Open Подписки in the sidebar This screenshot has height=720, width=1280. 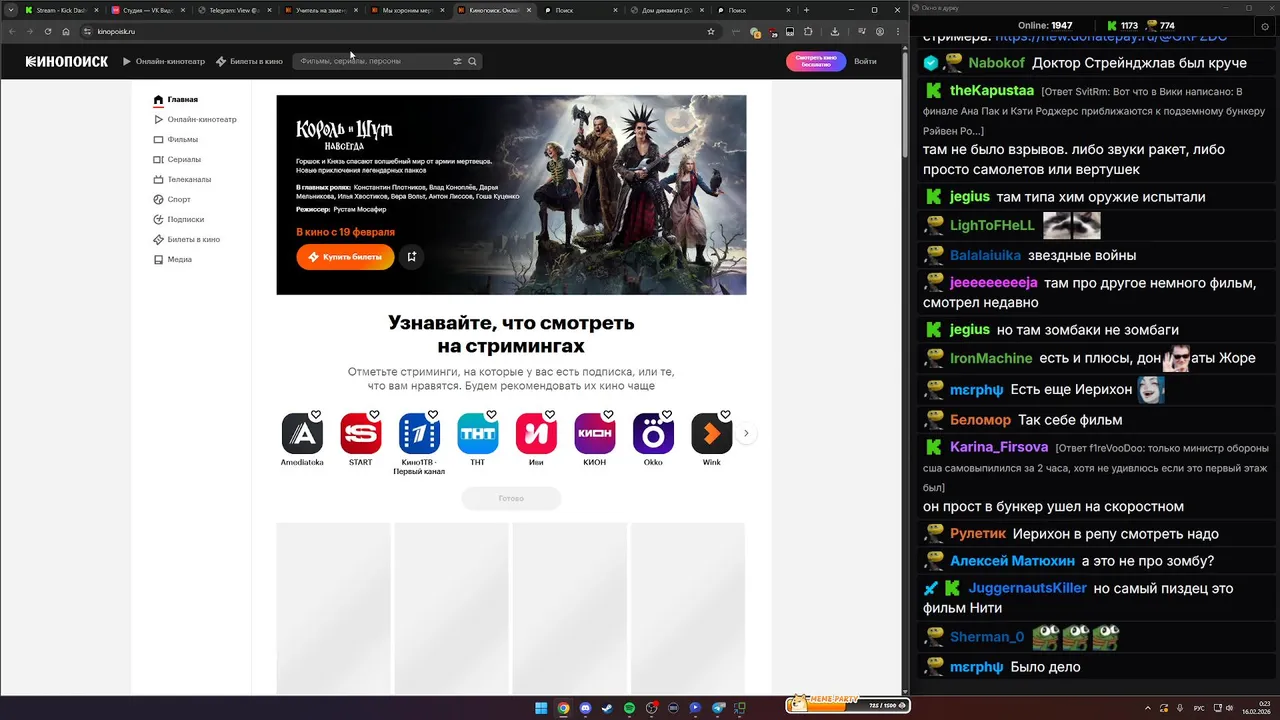click(179, 220)
